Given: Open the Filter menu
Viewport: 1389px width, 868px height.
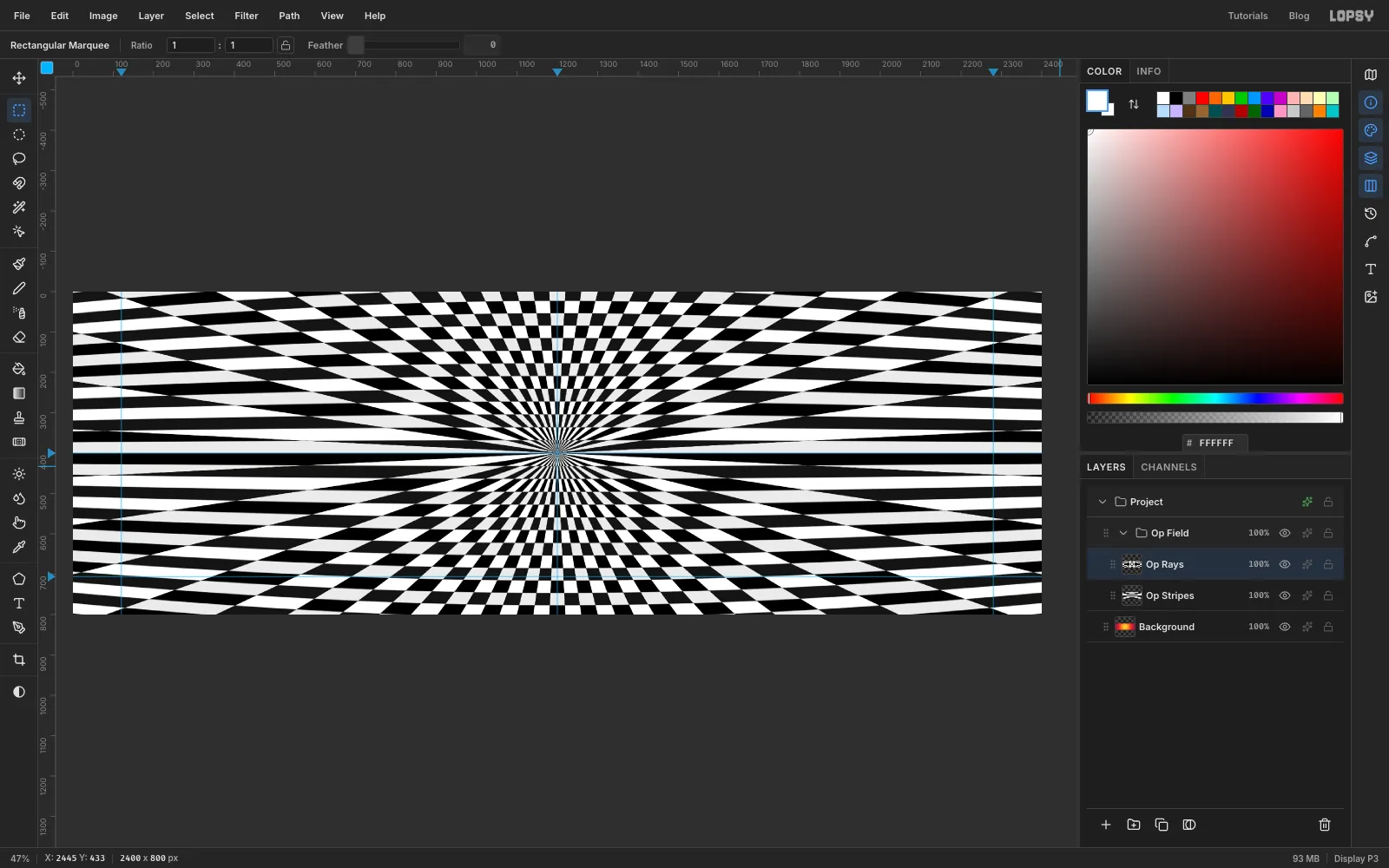Looking at the screenshot, I should pyautogui.click(x=247, y=16).
